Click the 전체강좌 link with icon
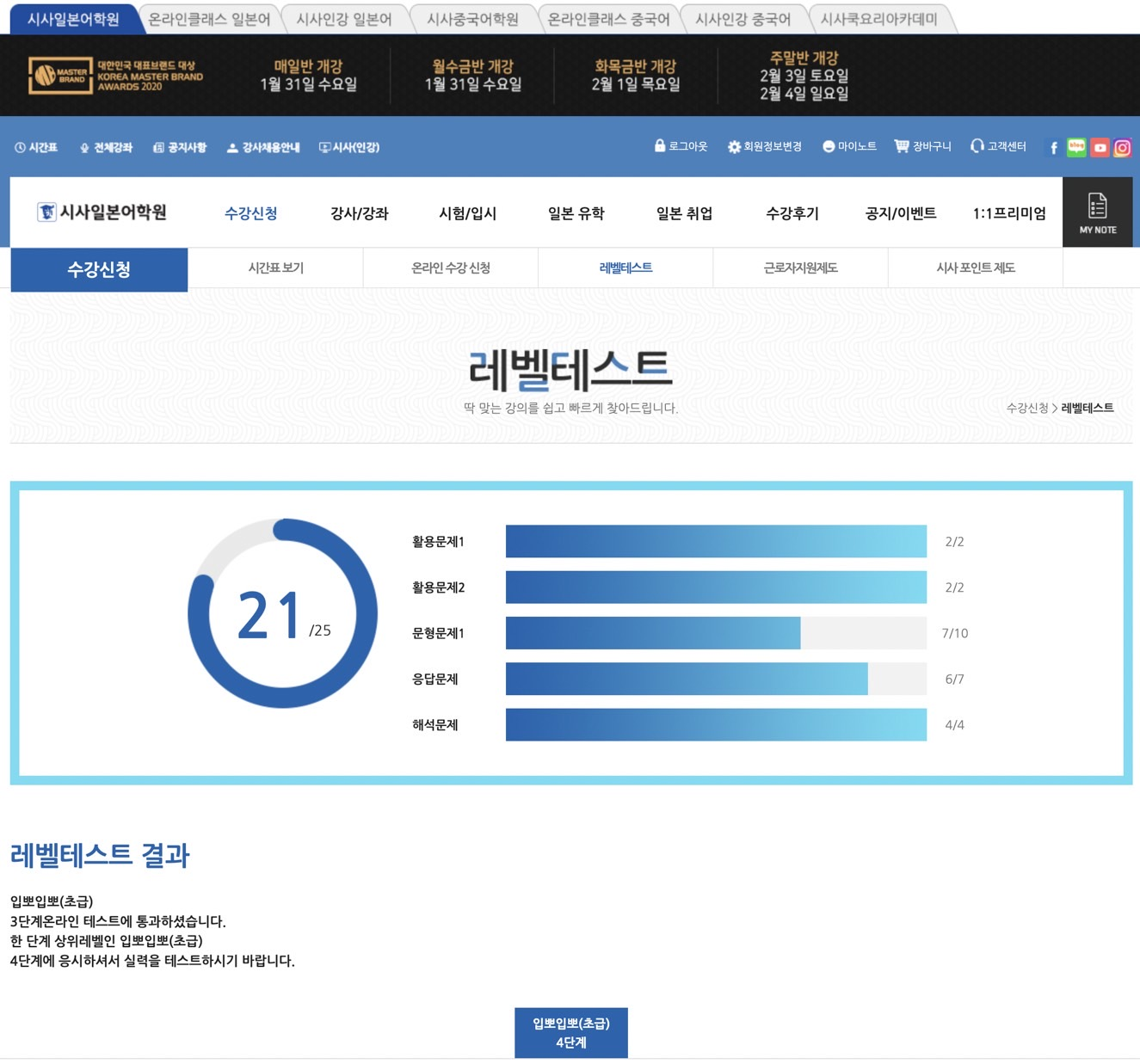Image resolution: width=1140 pixels, height=1064 pixels. tap(106, 148)
